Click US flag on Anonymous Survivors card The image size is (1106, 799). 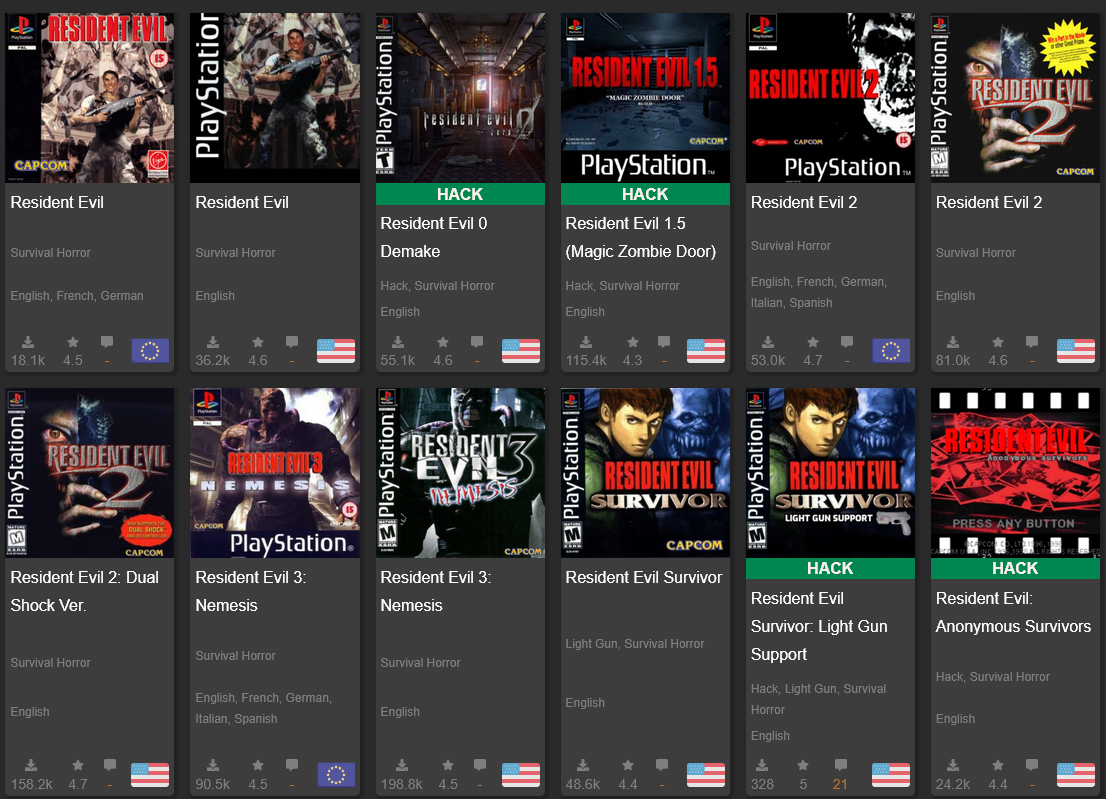pyautogui.click(x=1076, y=774)
